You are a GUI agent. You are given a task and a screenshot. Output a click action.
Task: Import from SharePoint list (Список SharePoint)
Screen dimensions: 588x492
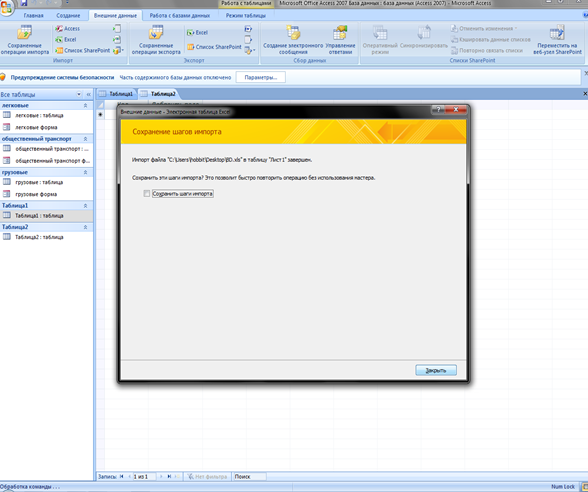pyautogui.click(x=83, y=50)
